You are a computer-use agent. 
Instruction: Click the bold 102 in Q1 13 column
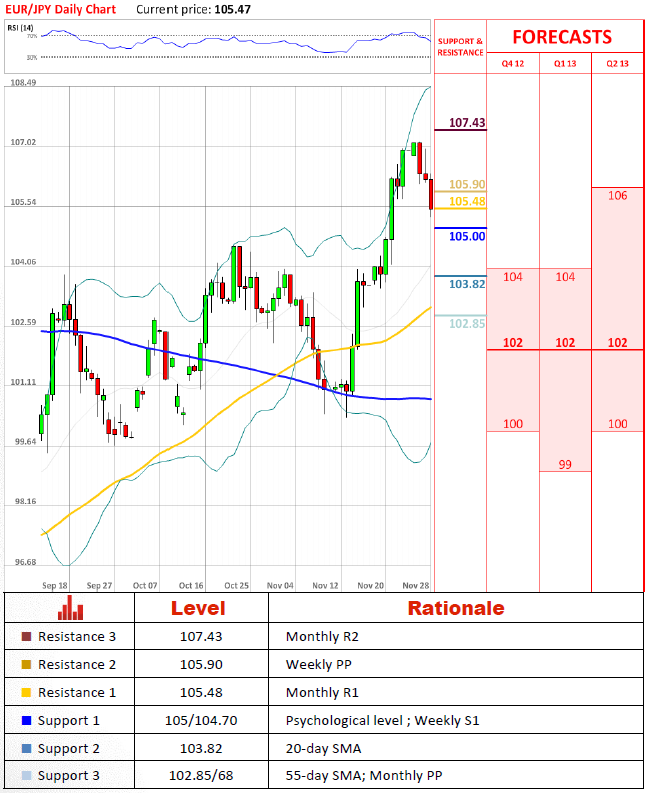coord(565,342)
